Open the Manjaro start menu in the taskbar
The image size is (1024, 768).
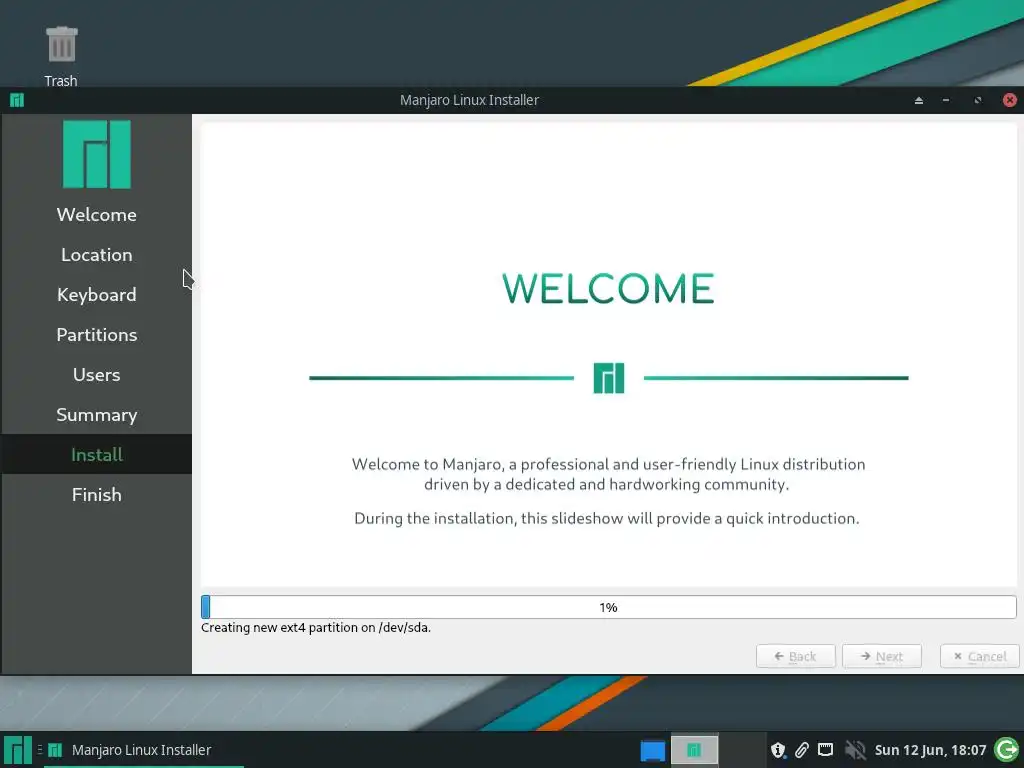(x=18, y=750)
